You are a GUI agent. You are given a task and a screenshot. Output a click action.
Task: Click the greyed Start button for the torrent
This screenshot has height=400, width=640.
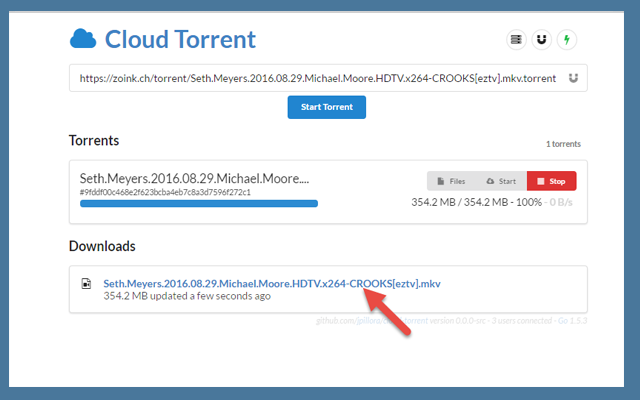501,181
